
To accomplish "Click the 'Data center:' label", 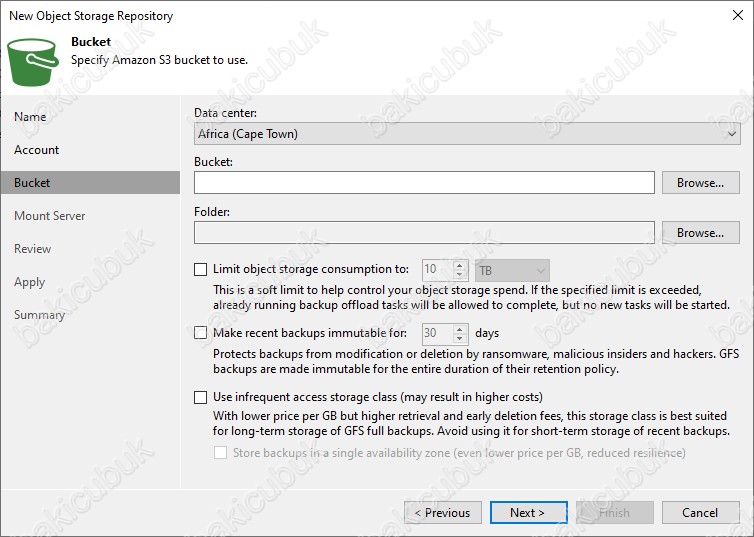I will coord(226,113).
